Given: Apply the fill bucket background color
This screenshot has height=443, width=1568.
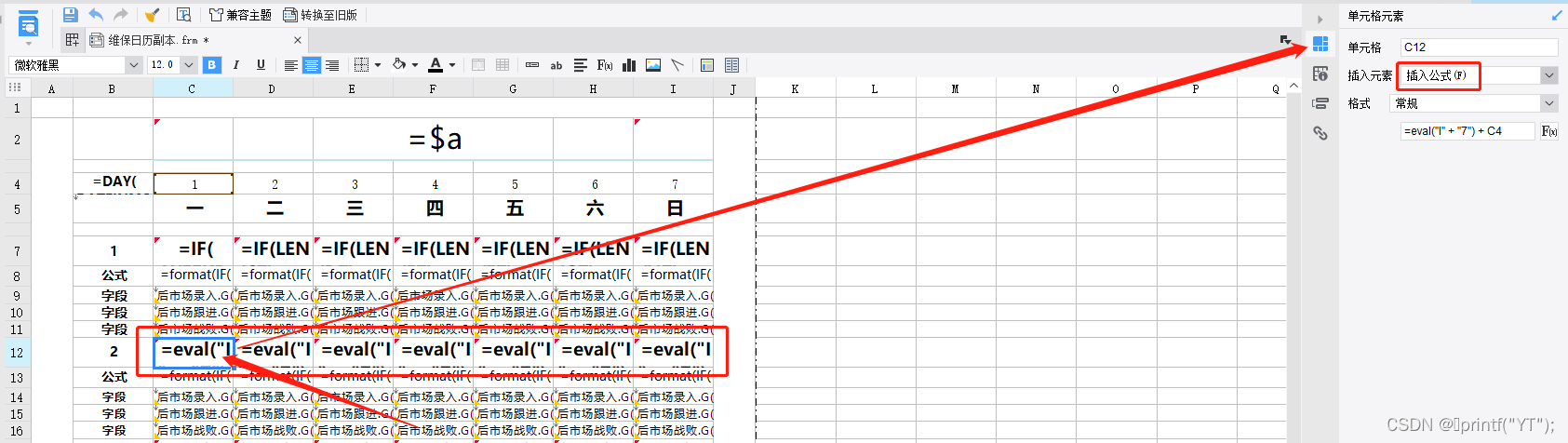Looking at the screenshot, I should (x=399, y=65).
